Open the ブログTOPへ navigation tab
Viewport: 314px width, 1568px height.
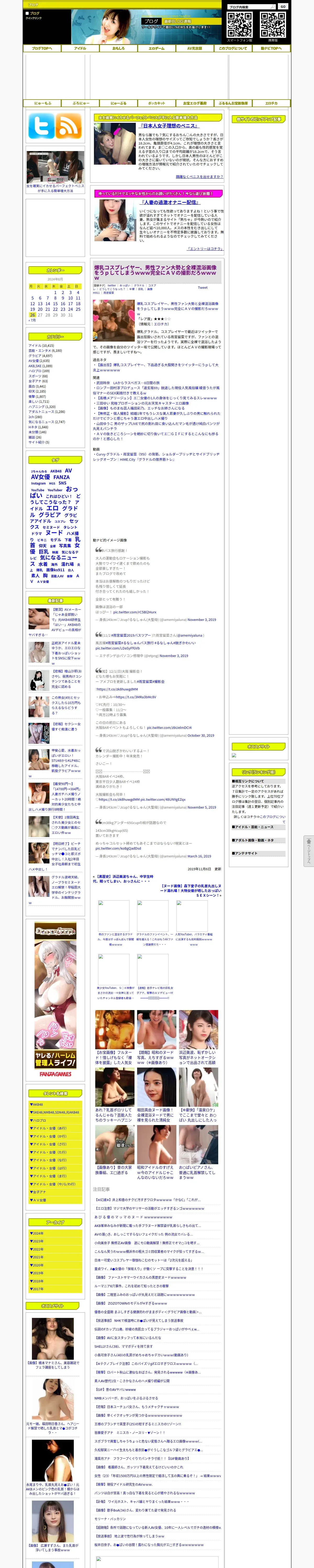click(x=42, y=48)
